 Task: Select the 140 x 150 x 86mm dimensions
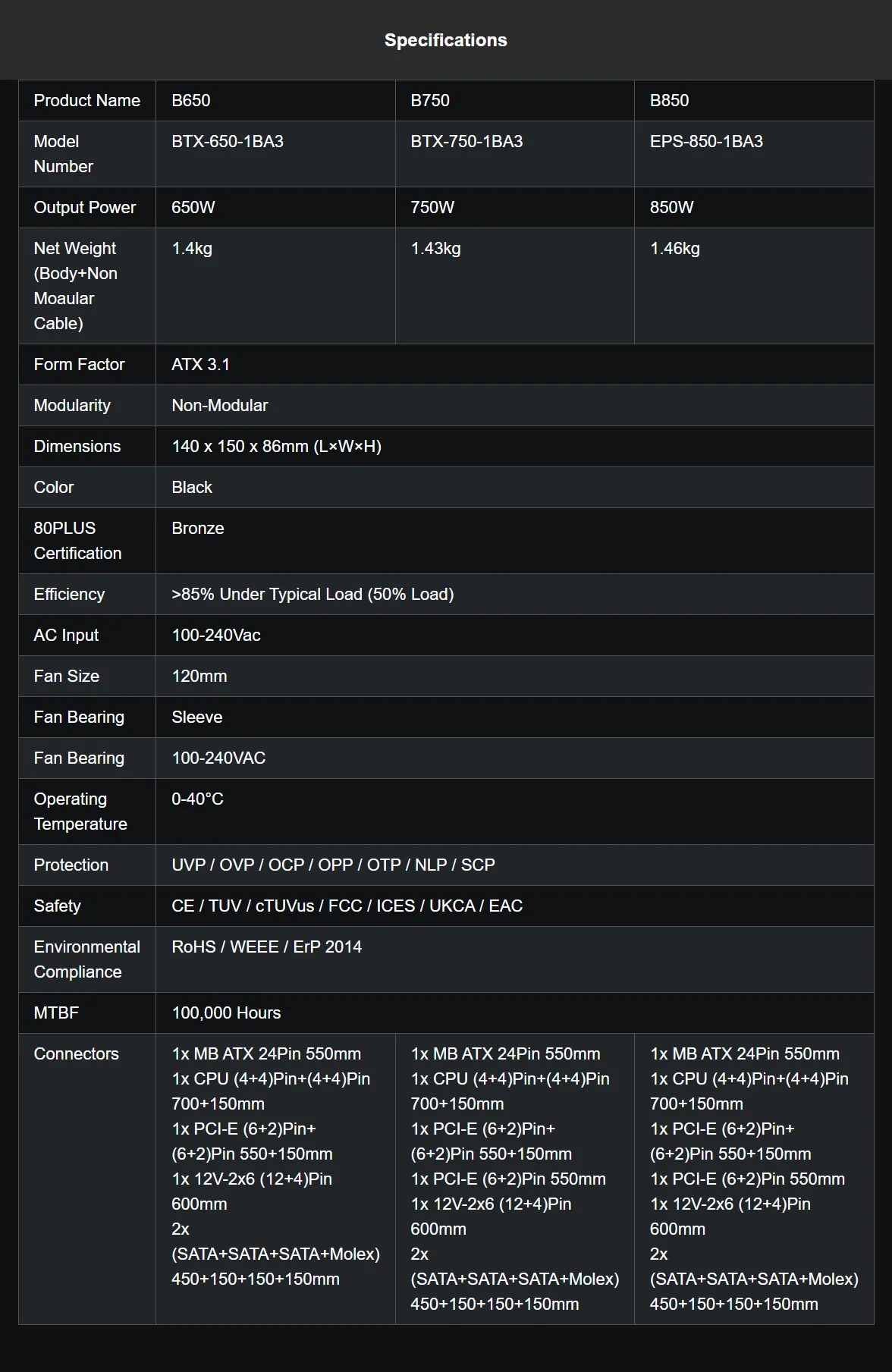(277, 446)
